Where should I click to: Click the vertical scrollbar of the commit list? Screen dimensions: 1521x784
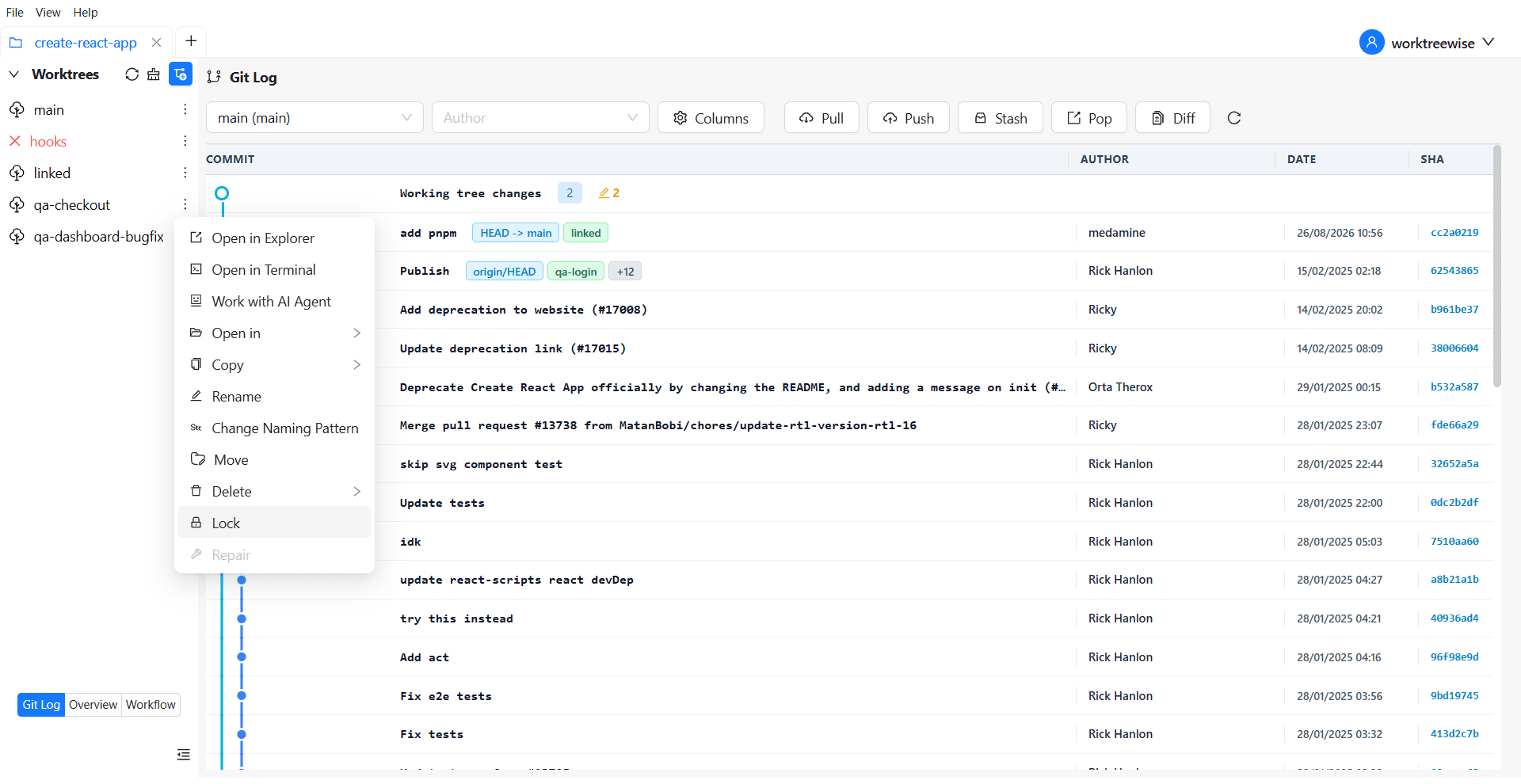(1496, 266)
